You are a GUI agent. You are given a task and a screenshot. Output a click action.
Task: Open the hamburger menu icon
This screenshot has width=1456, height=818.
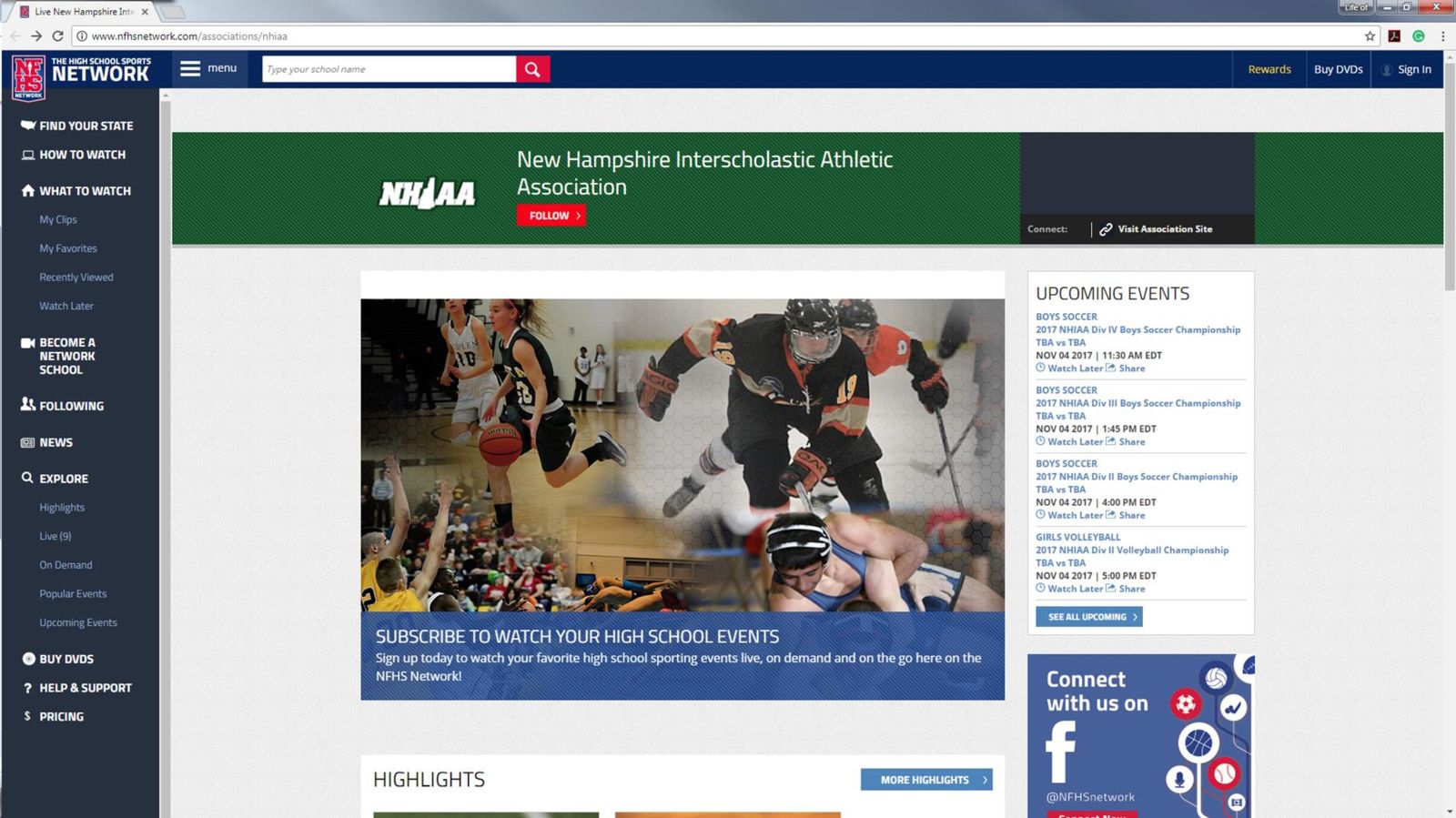[189, 68]
